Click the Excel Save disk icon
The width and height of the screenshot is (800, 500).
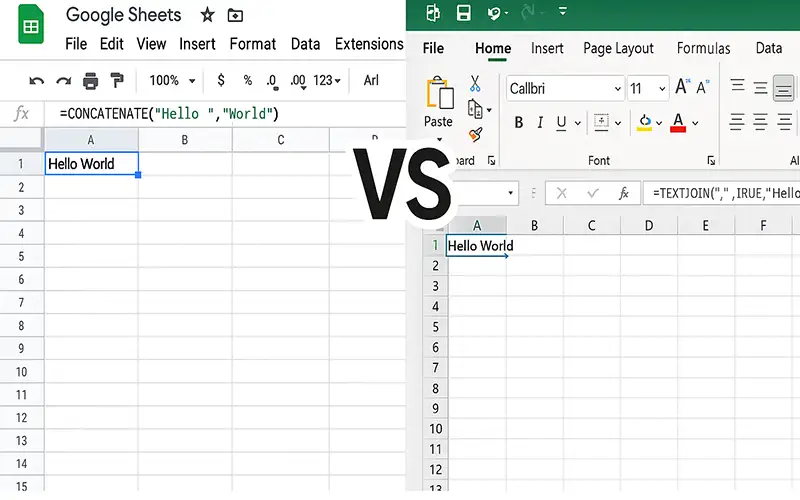pyautogui.click(x=463, y=13)
